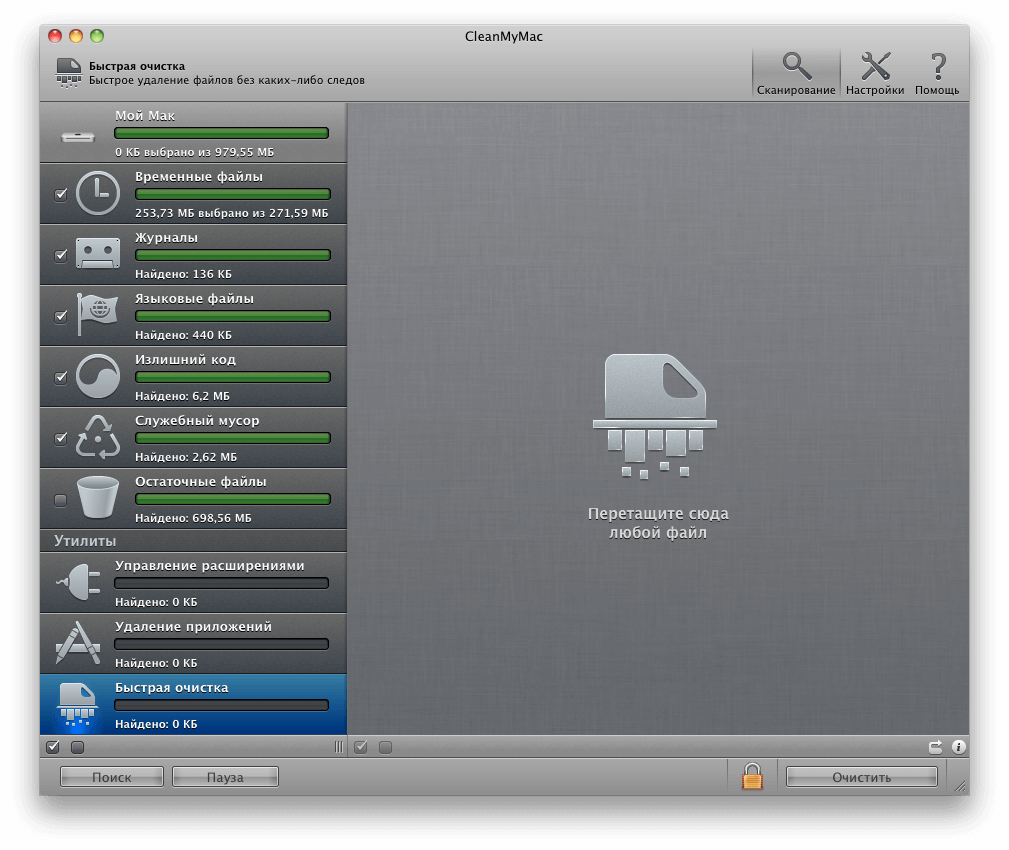Click the clock icon for Временные файлы
Viewport: 1009px width, 850px height.
click(98, 193)
